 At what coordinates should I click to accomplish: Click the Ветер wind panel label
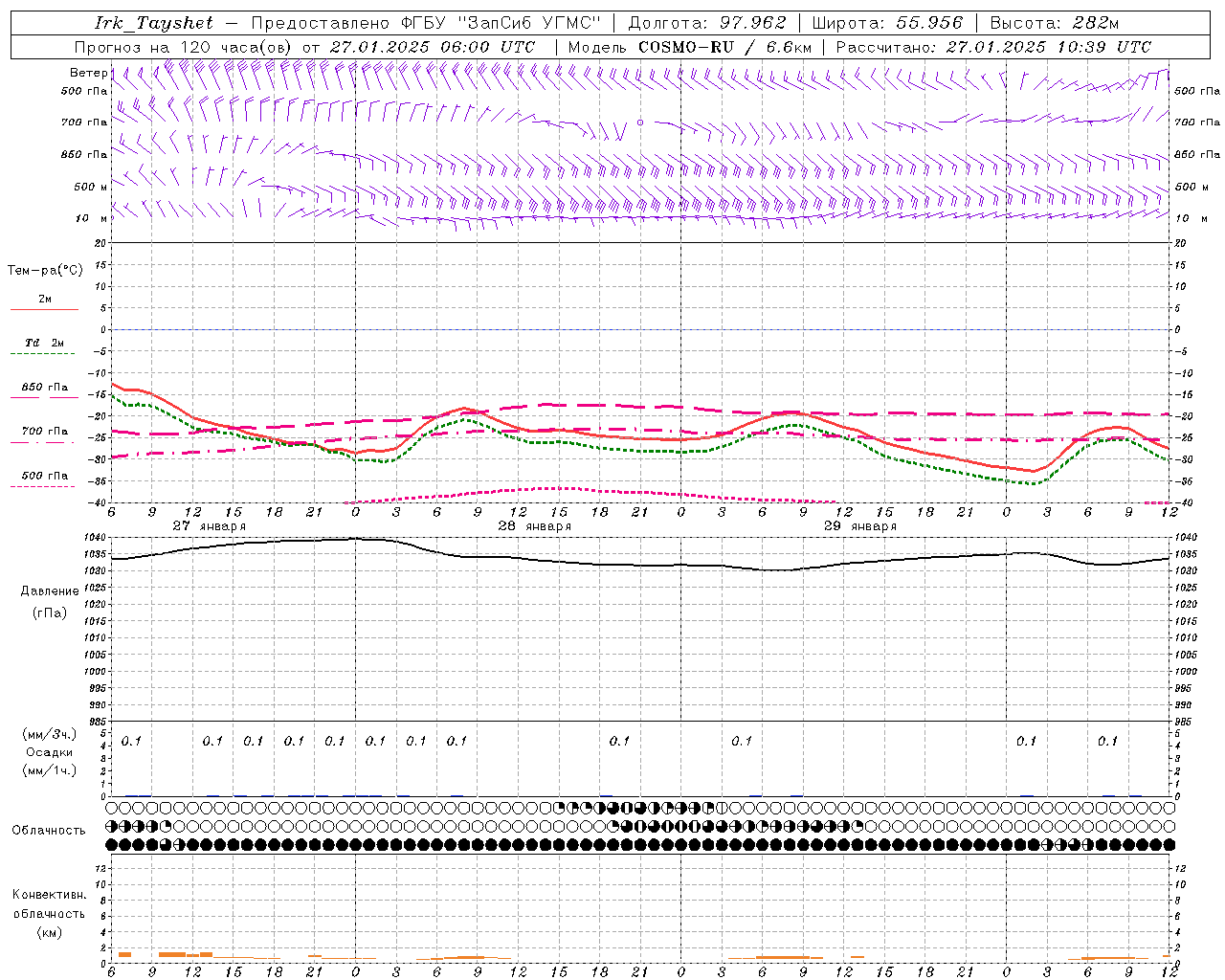[x=88, y=73]
